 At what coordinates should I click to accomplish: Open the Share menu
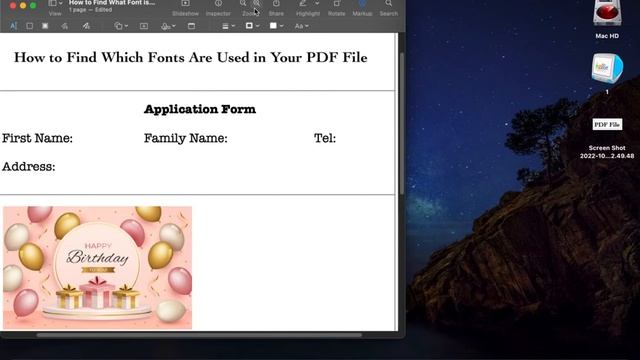coord(276,4)
